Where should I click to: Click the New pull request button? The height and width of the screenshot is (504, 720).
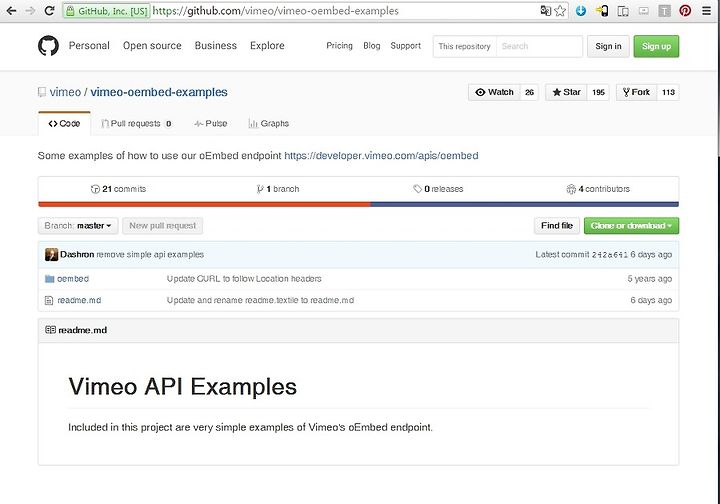pos(163,226)
